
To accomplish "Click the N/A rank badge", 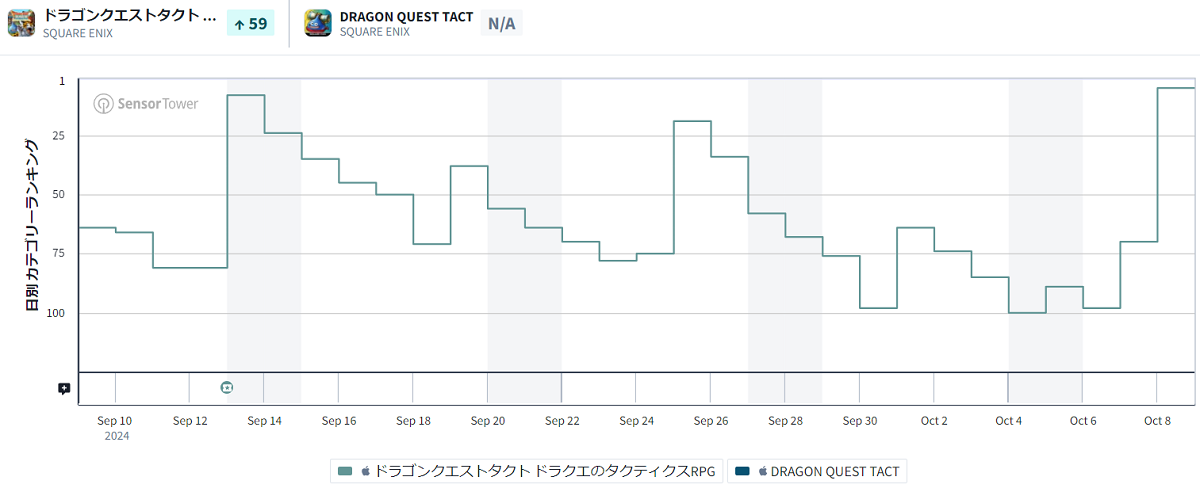I will [501, 23].
